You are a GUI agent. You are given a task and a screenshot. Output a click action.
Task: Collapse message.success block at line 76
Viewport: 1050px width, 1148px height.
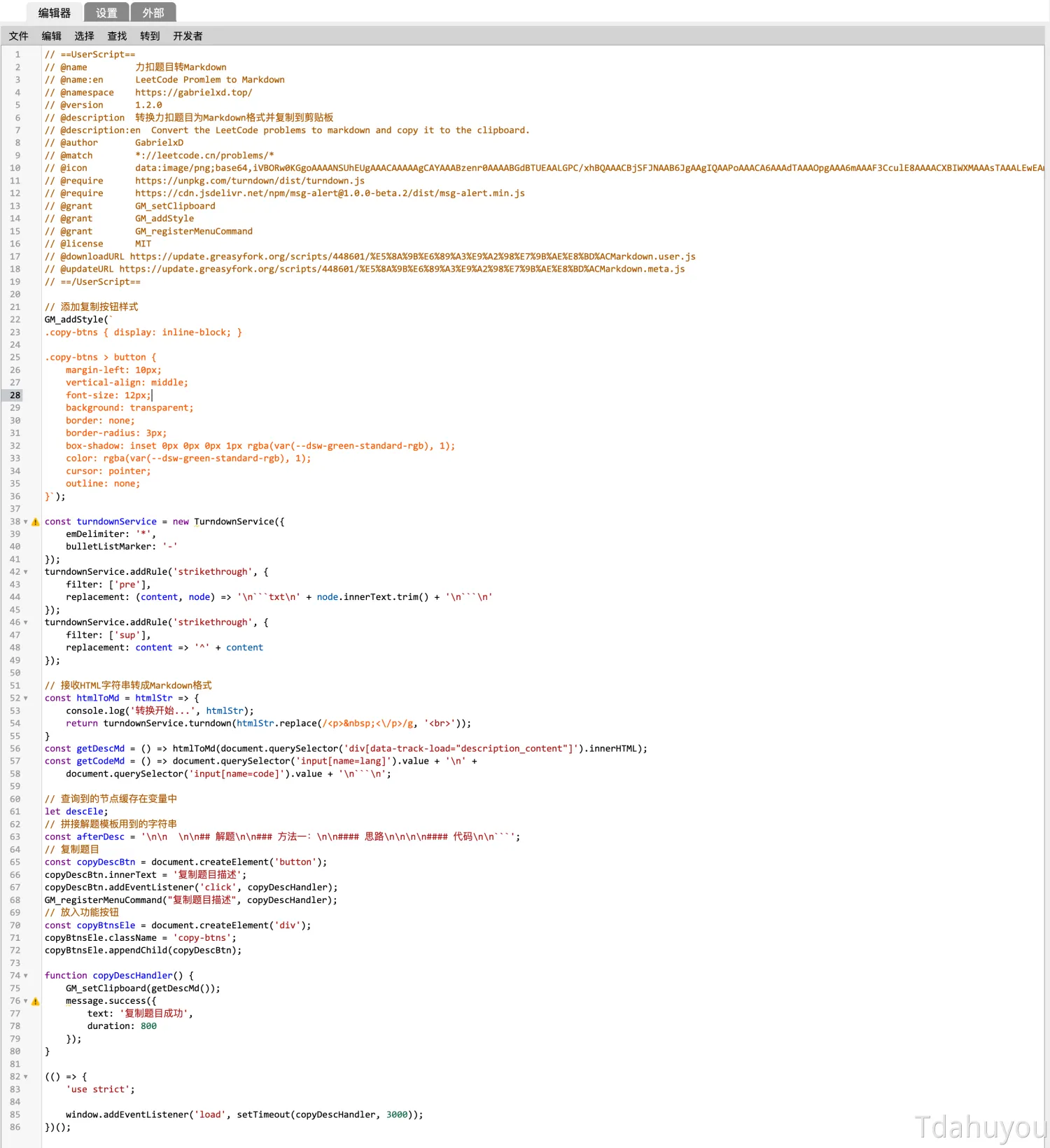pos(26,1001)
